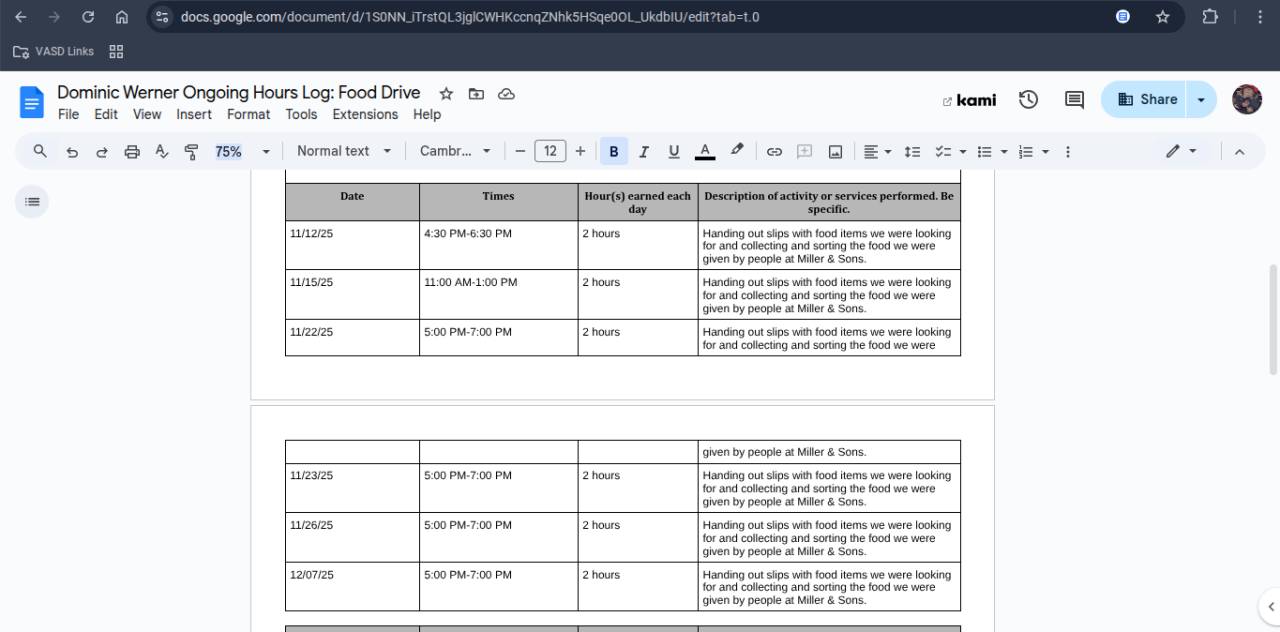Open the Insert menu
Viewport: 1280px width, 632px height.
tap(194, 114)
